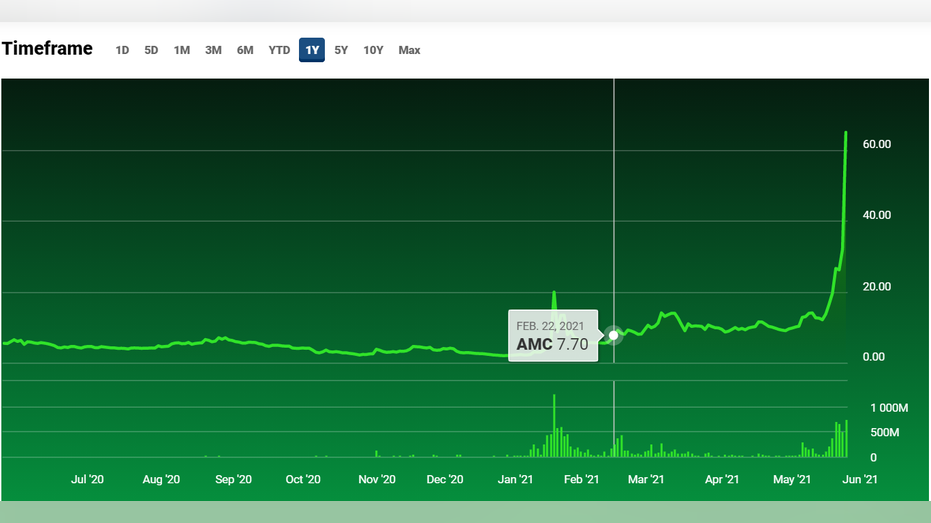Click the 60.00 price axis label
This screenshot has height=523, width=931.
[876, 144]
